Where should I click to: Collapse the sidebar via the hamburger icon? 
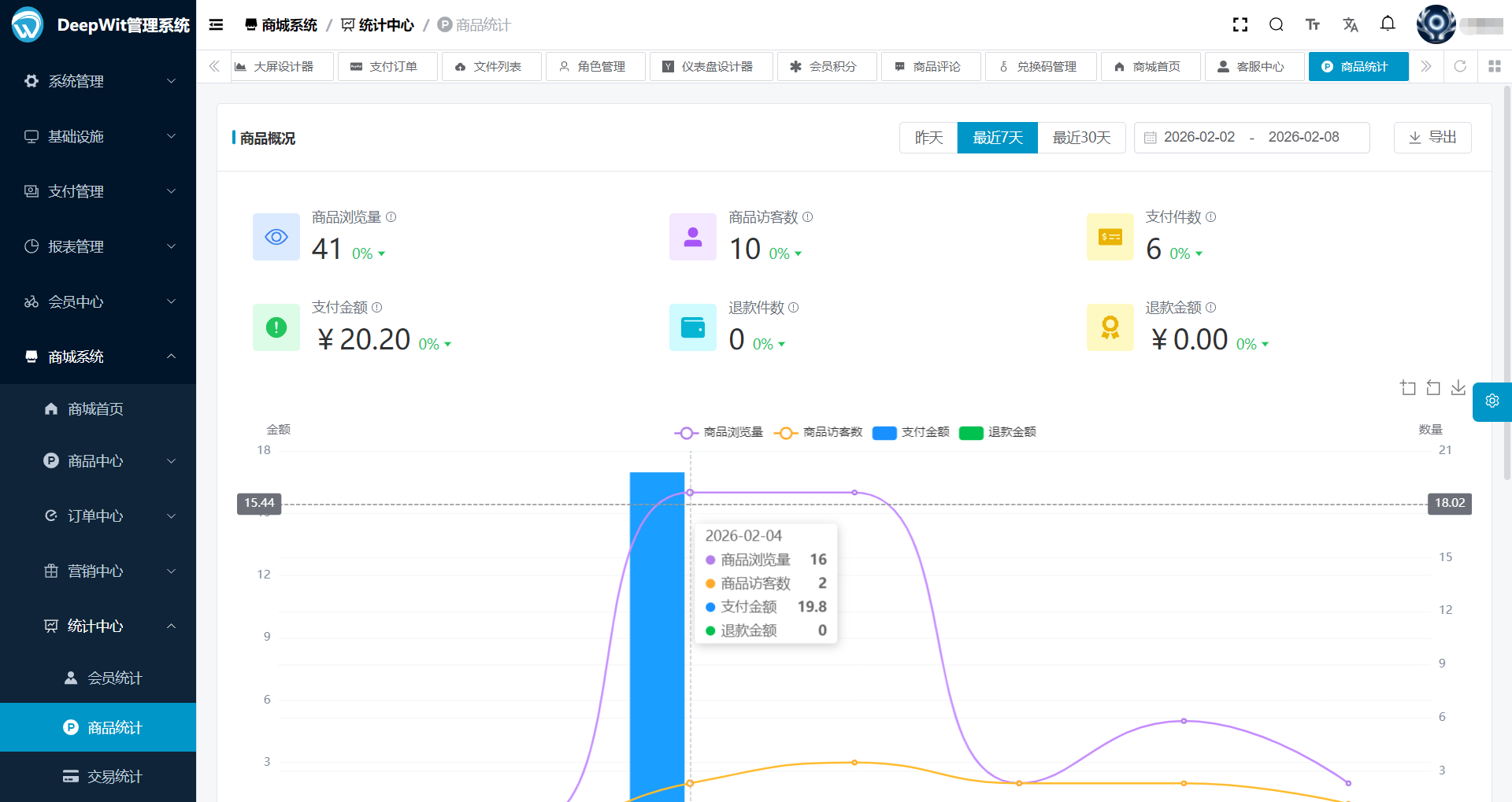(216, 24)
